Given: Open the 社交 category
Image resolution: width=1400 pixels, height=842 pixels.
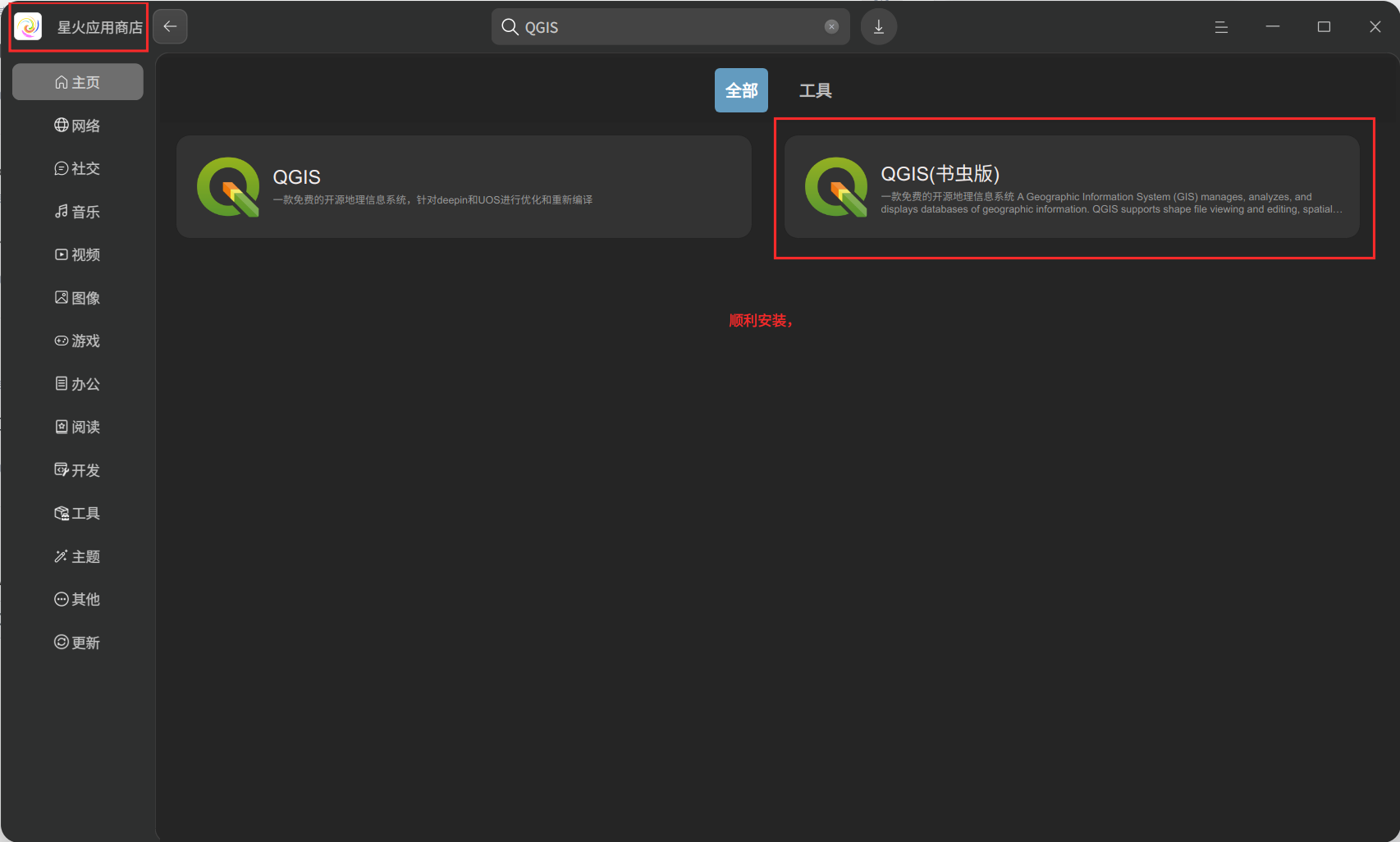Looking at the screenshot, I should (78, 168).
